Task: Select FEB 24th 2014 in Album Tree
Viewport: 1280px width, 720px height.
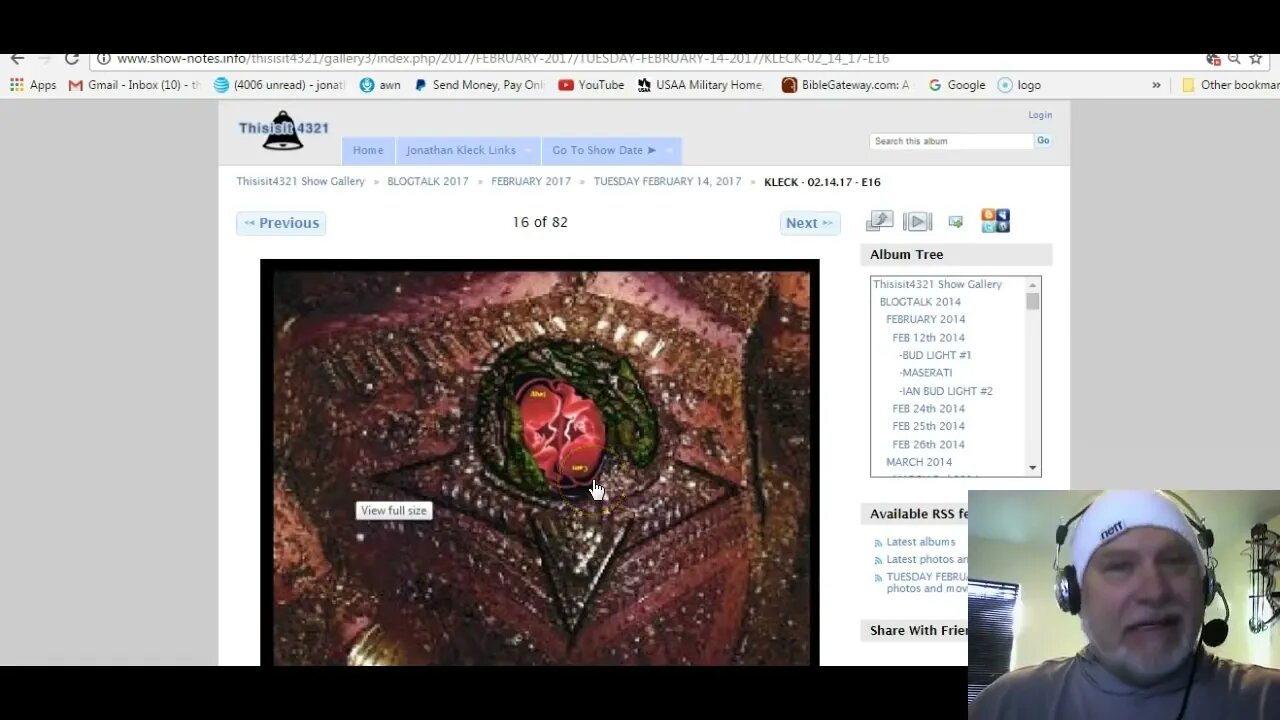Action: pyautogui.click(x=929, y=409)
